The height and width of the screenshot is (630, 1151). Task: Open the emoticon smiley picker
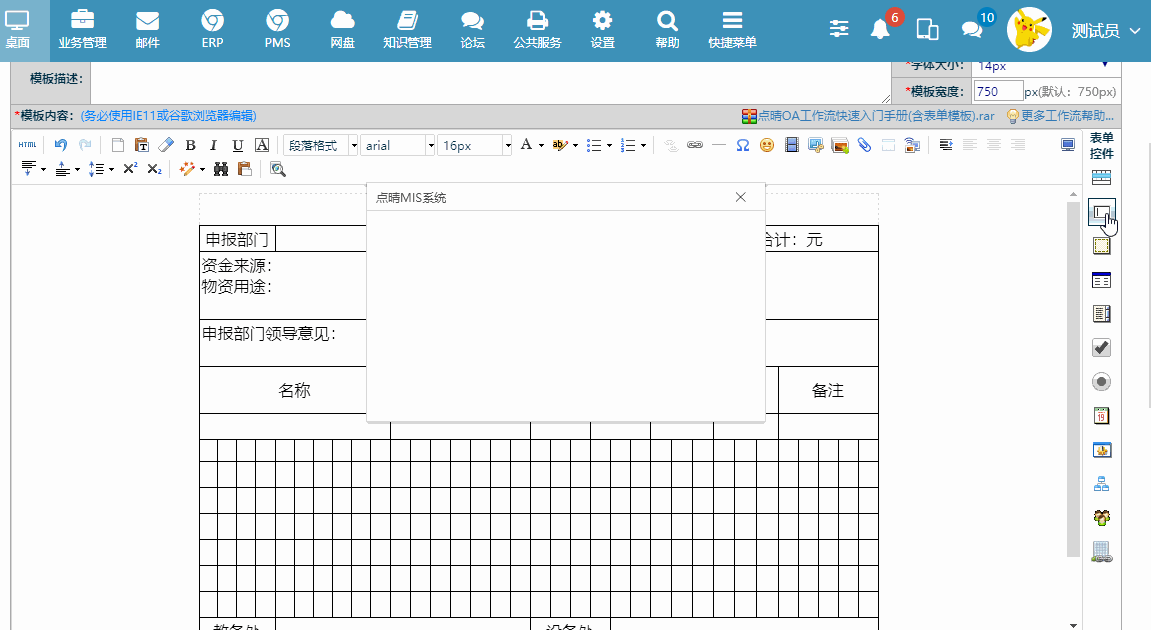(x=767, y=145)
